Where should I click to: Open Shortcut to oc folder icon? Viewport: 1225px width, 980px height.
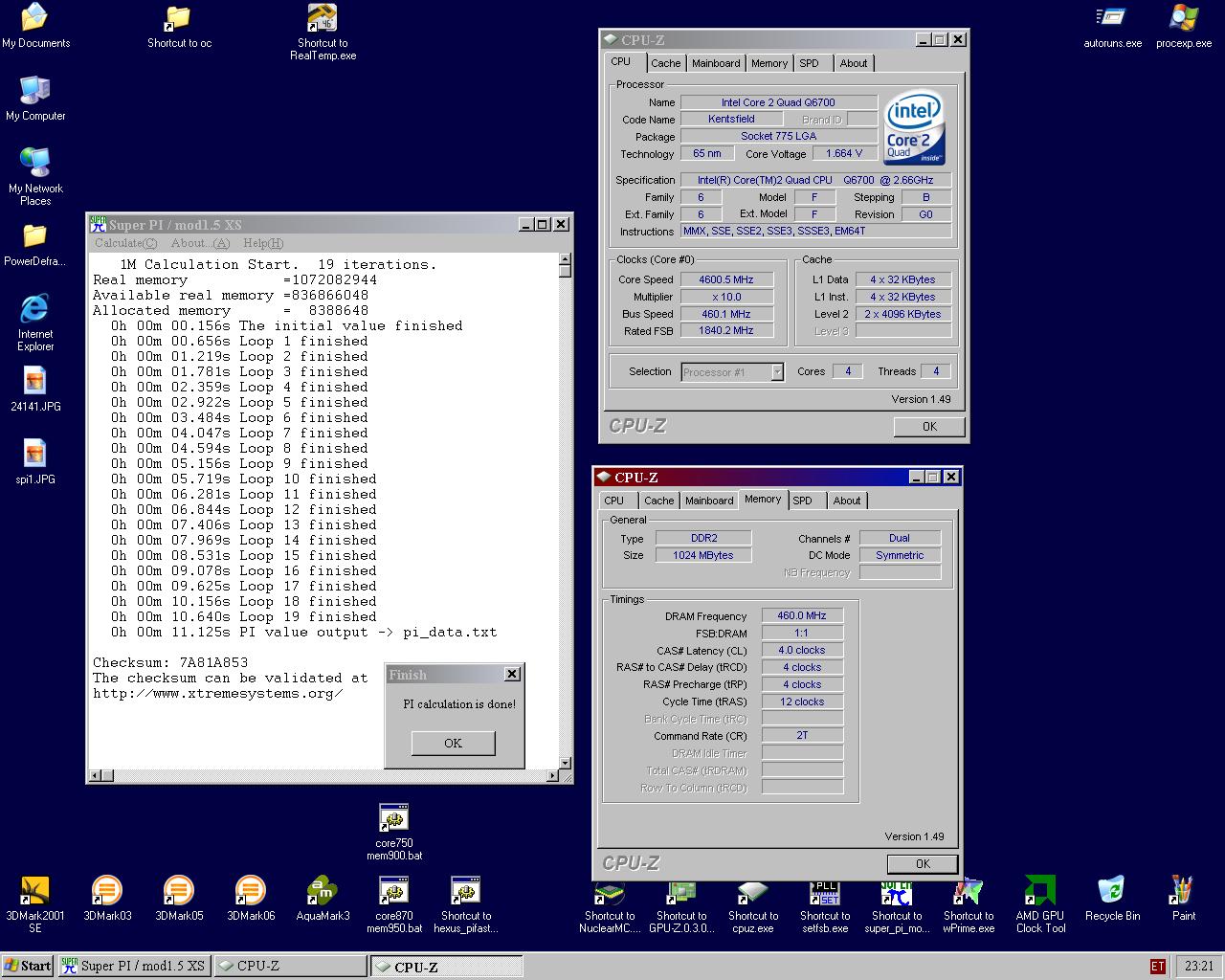pyautogui.click(x=179, y=26)
